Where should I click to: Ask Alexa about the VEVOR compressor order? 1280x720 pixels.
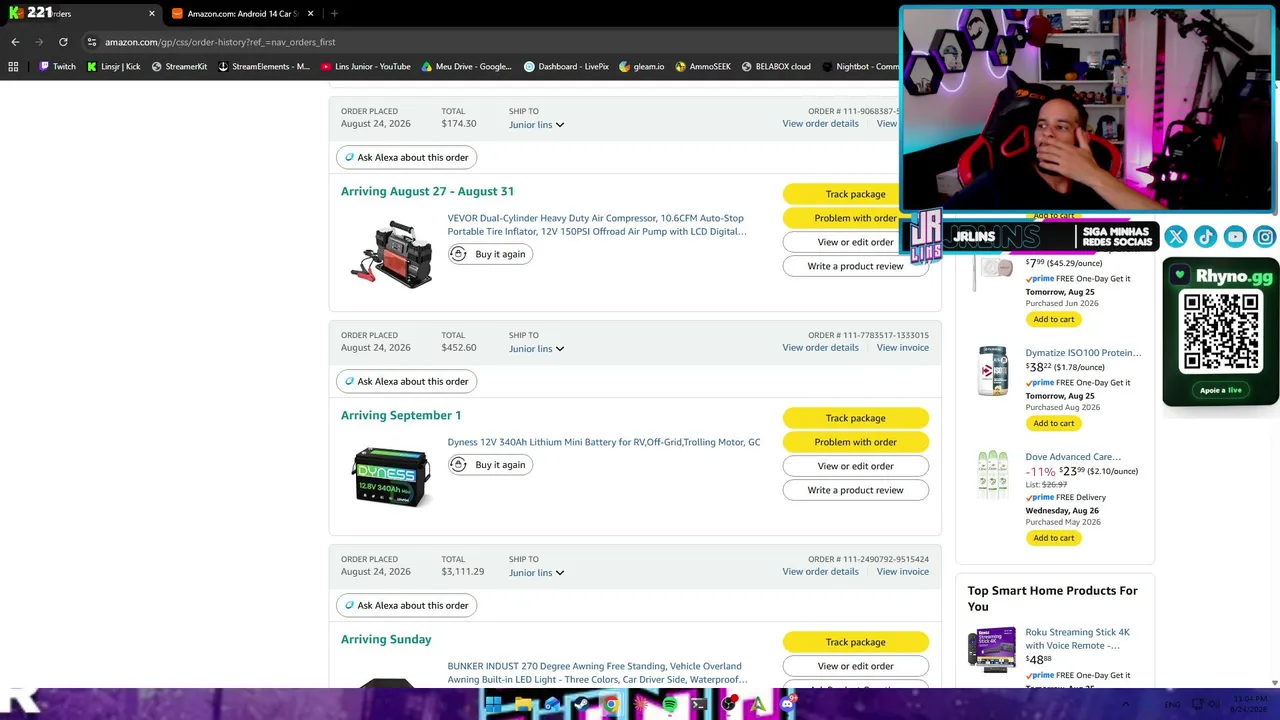tap(406, 157)
